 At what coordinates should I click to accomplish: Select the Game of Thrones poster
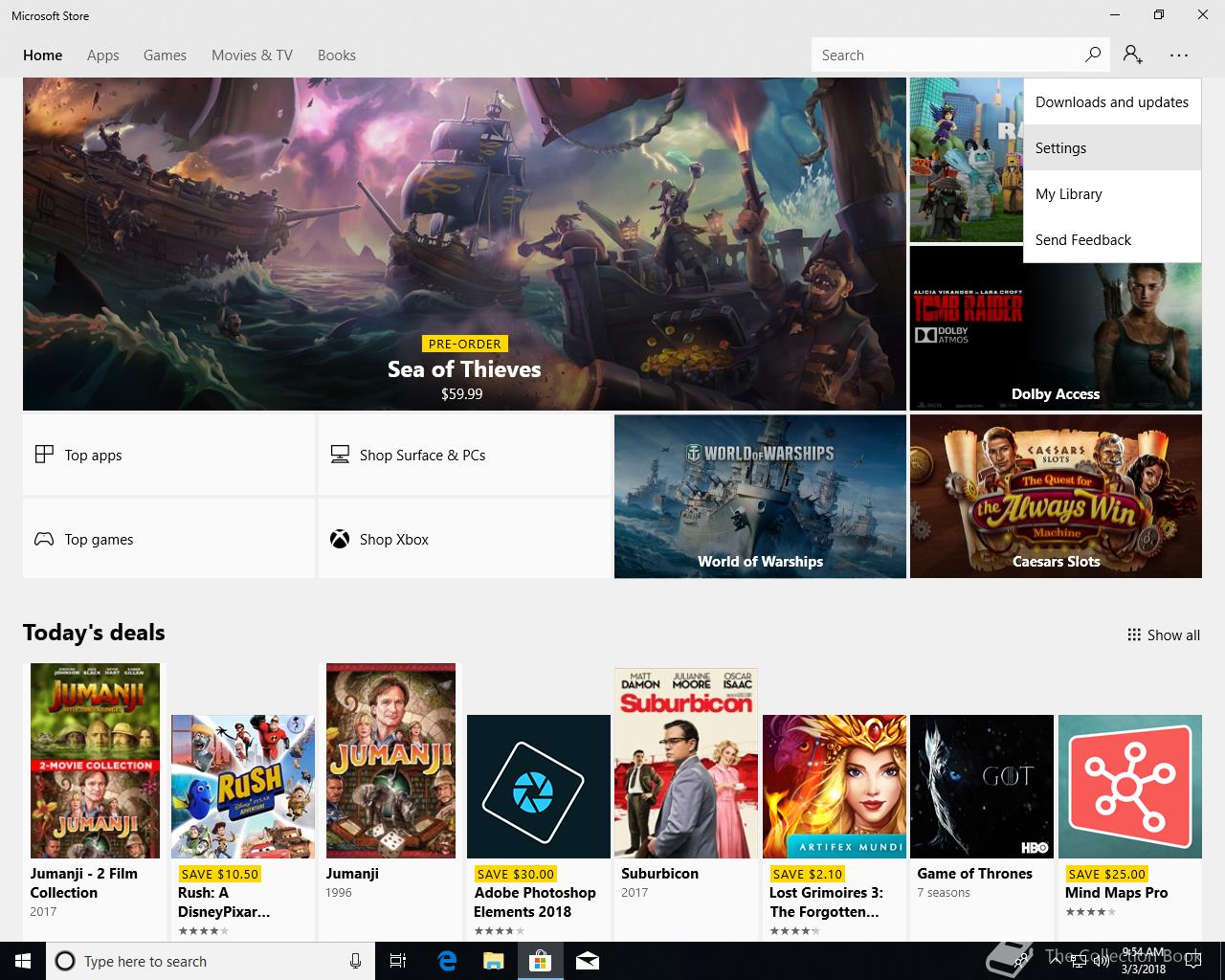[x=982, y=787]
